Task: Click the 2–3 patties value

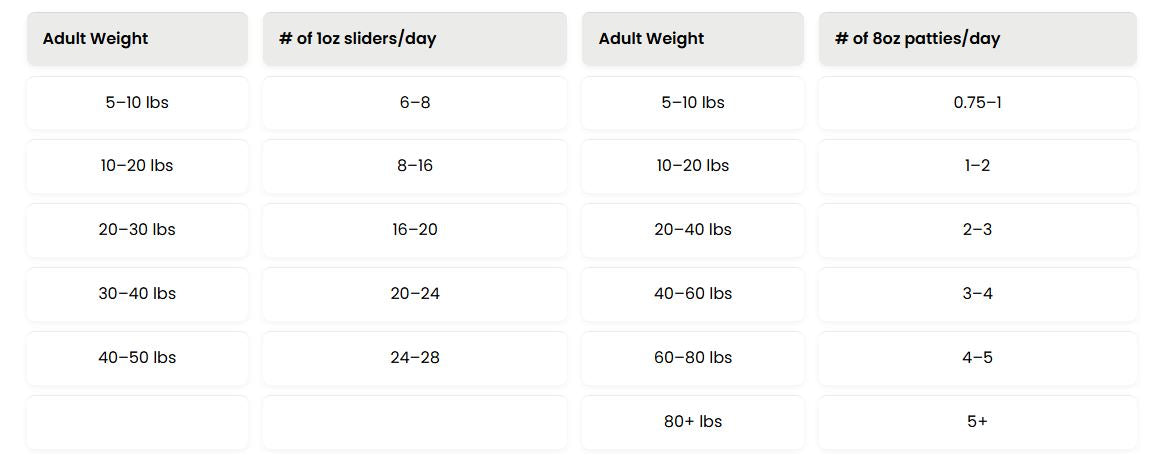Action: 977,230
